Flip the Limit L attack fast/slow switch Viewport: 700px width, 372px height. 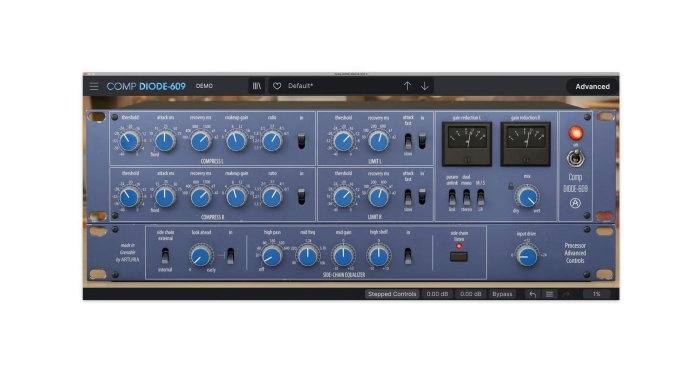coord(408,141)
